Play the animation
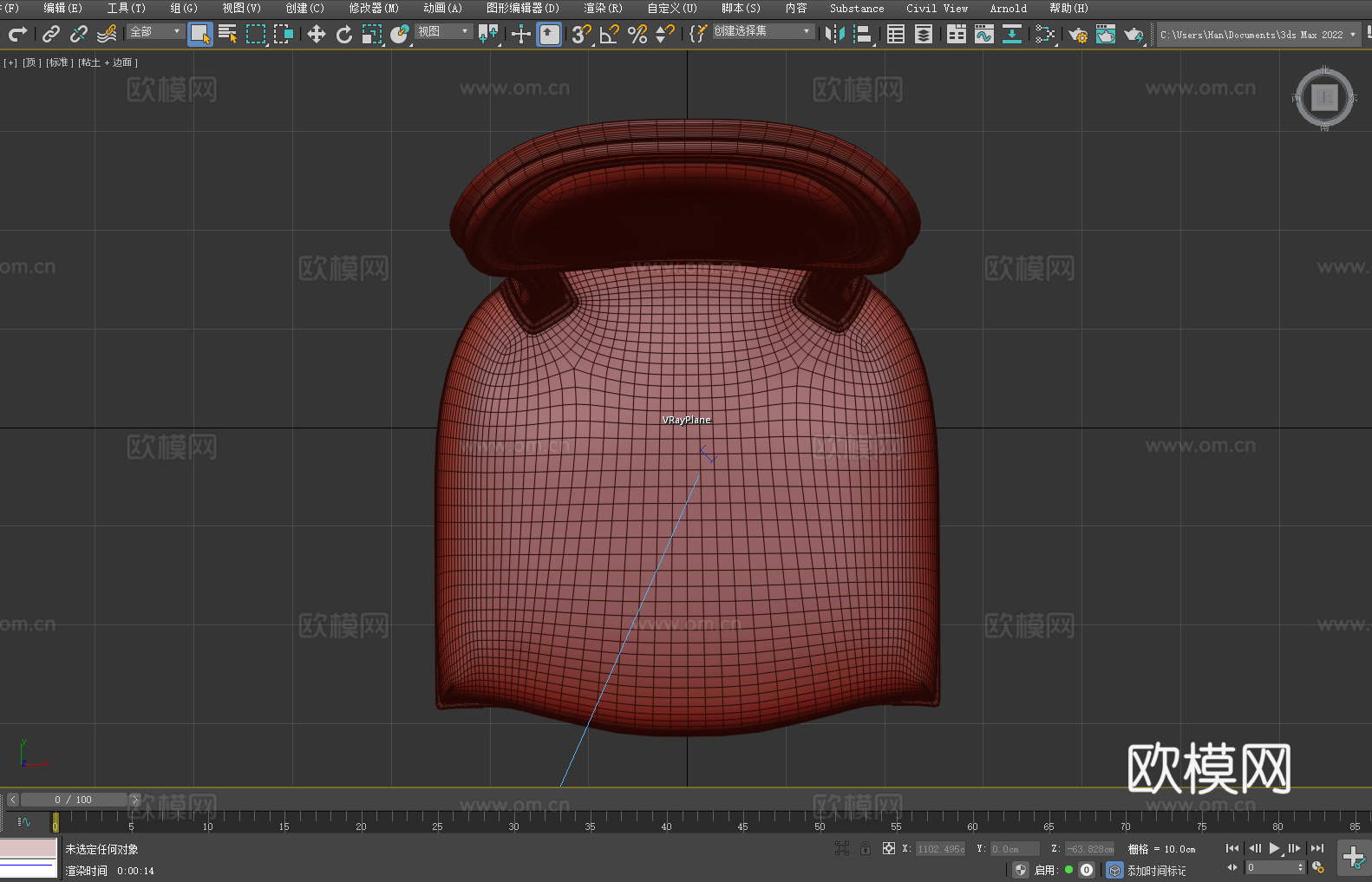1372x882 pixels. pos(1274,848)
